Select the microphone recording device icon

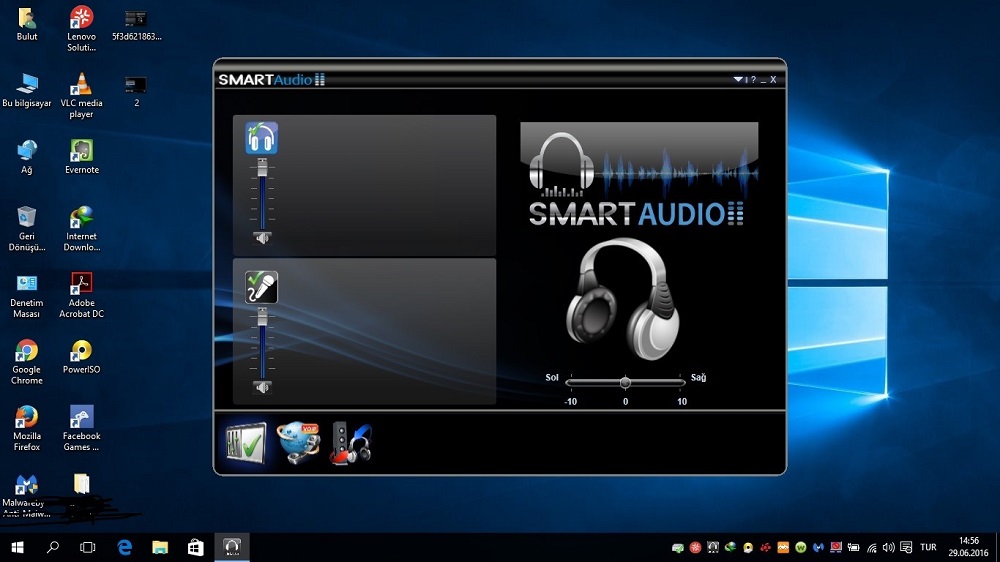pos(261,287)
